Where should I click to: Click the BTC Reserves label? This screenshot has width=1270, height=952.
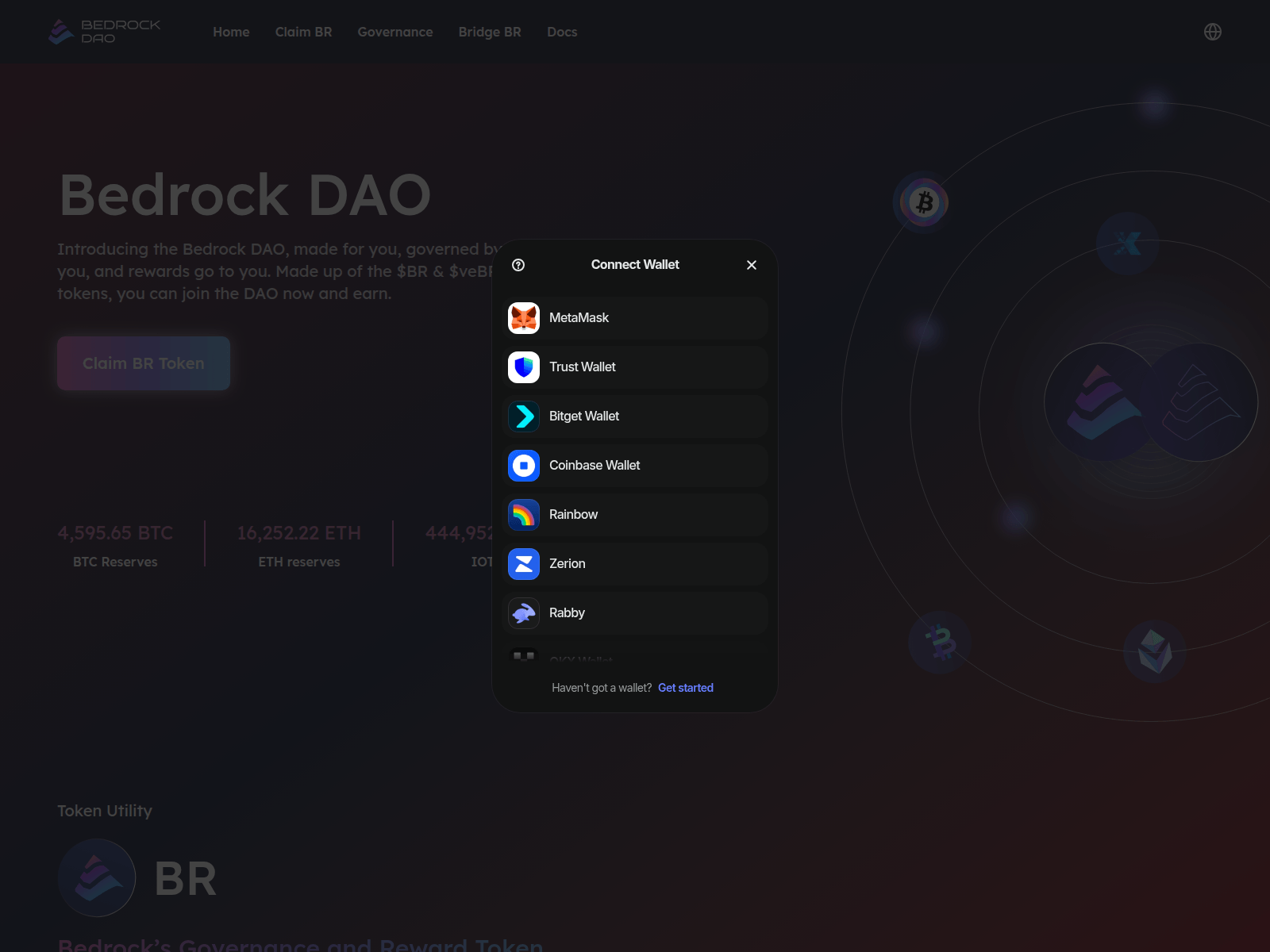115,562
